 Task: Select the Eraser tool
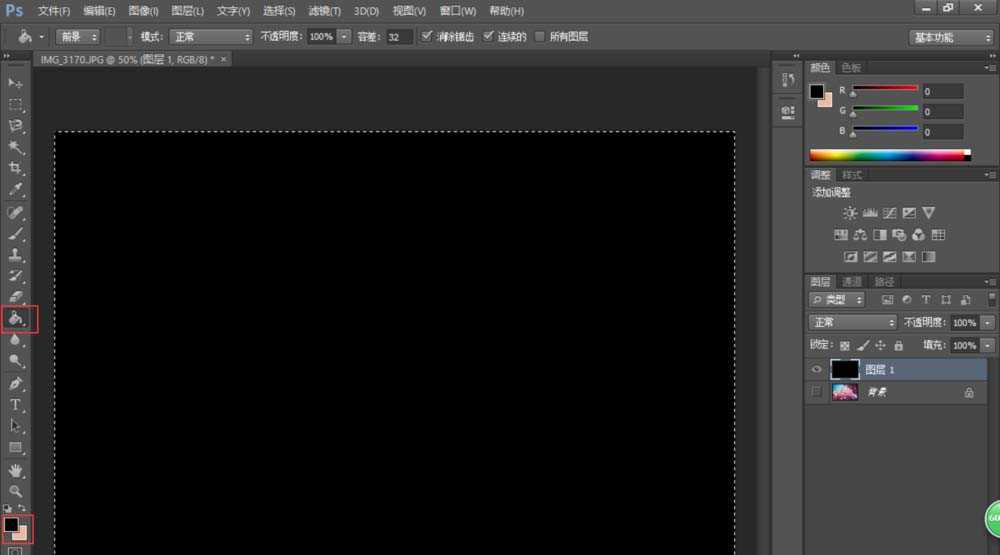tap(15, 297)
